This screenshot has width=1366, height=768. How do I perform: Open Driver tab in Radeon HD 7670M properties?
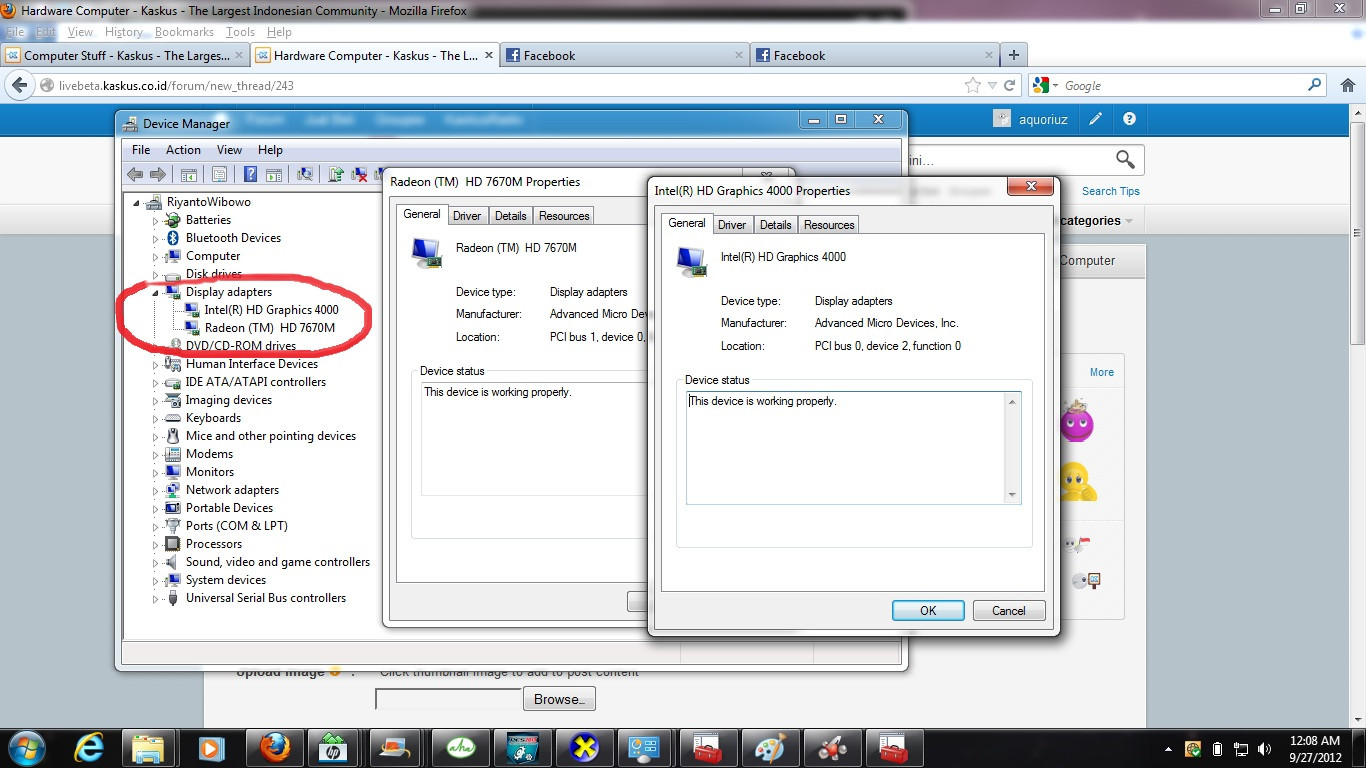point(467,216)
